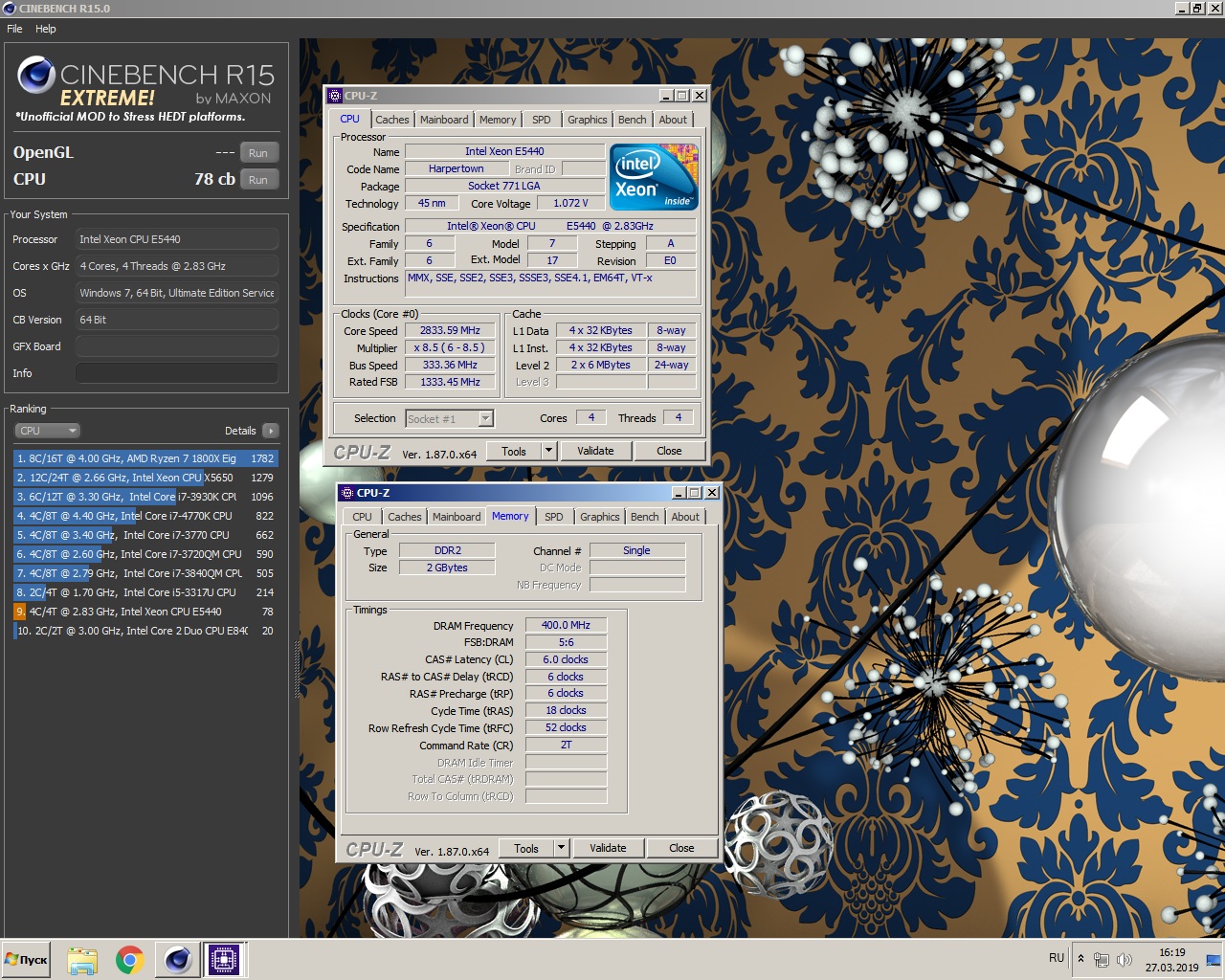Click Validate in the CPU-Z Memory window
Screen dimensions: 1225x980
click(608, 848)
